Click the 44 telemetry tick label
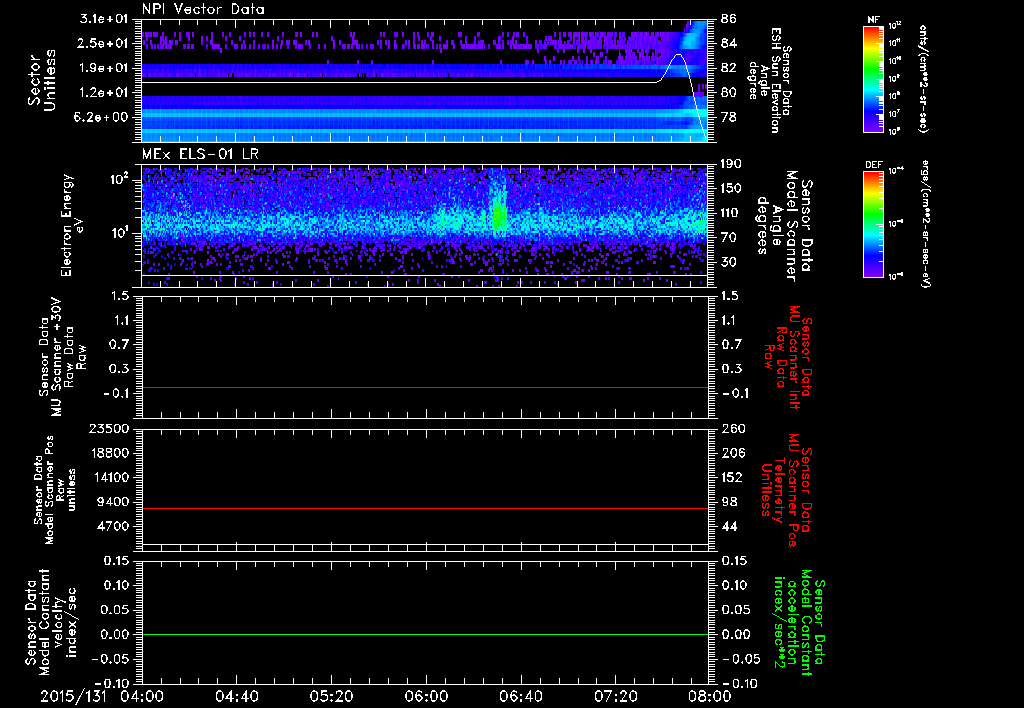Screen dimensions: 1024x708 point(729,526)
